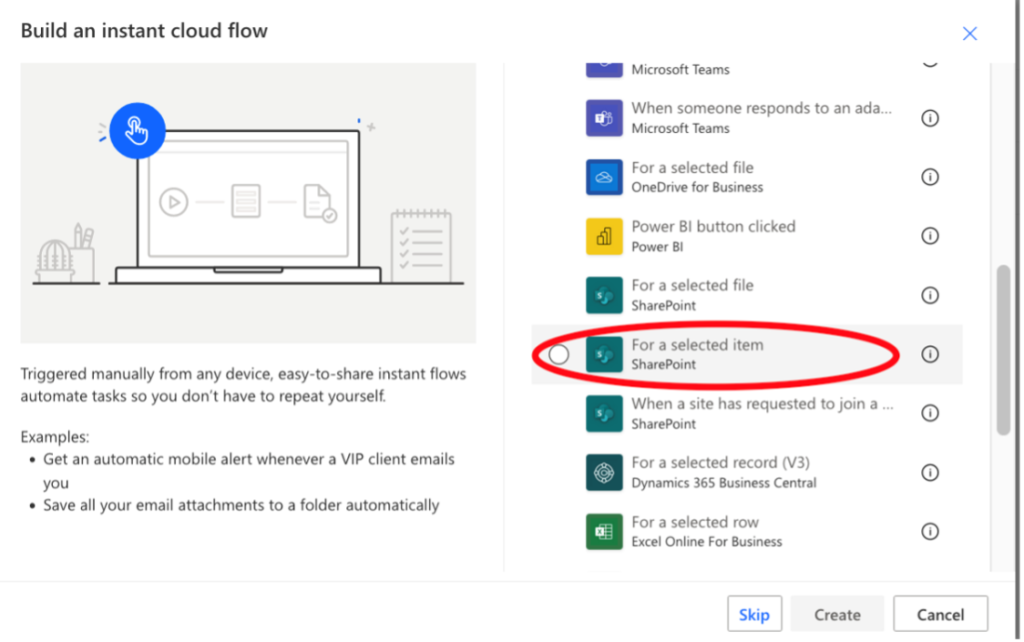1024x642 pixels.
Task: Click the info icon beside 'When someone responds to an adaptive card'
Action: click(929, 117)
